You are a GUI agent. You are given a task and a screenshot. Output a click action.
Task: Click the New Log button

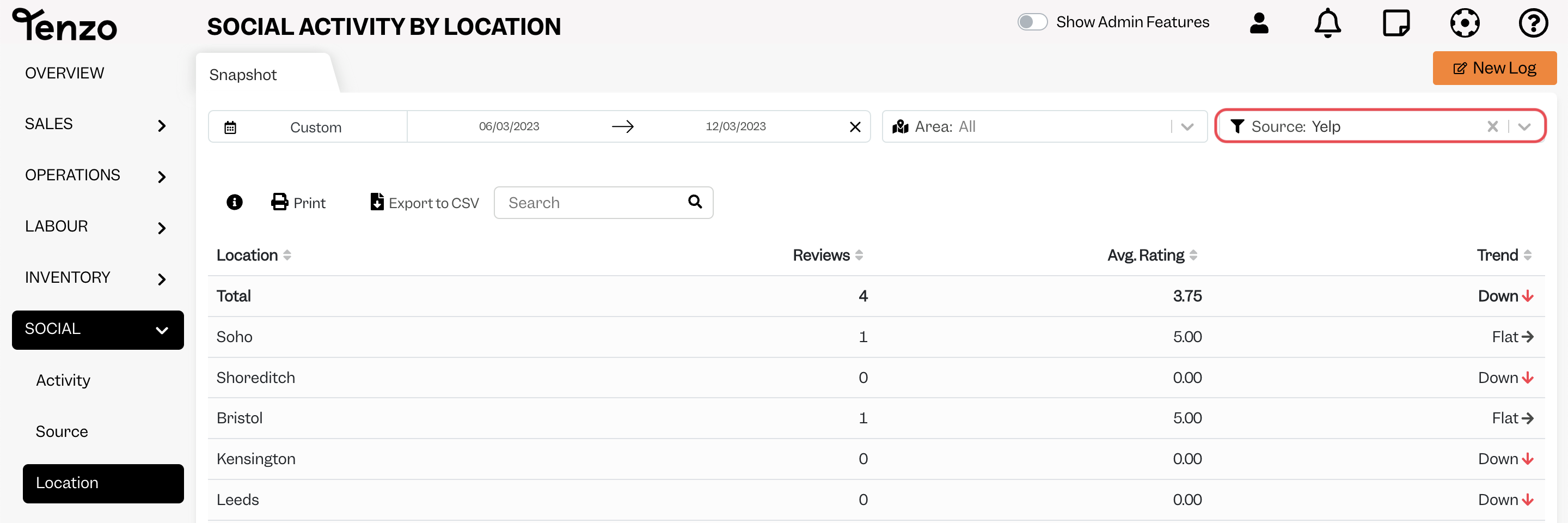1494,68
